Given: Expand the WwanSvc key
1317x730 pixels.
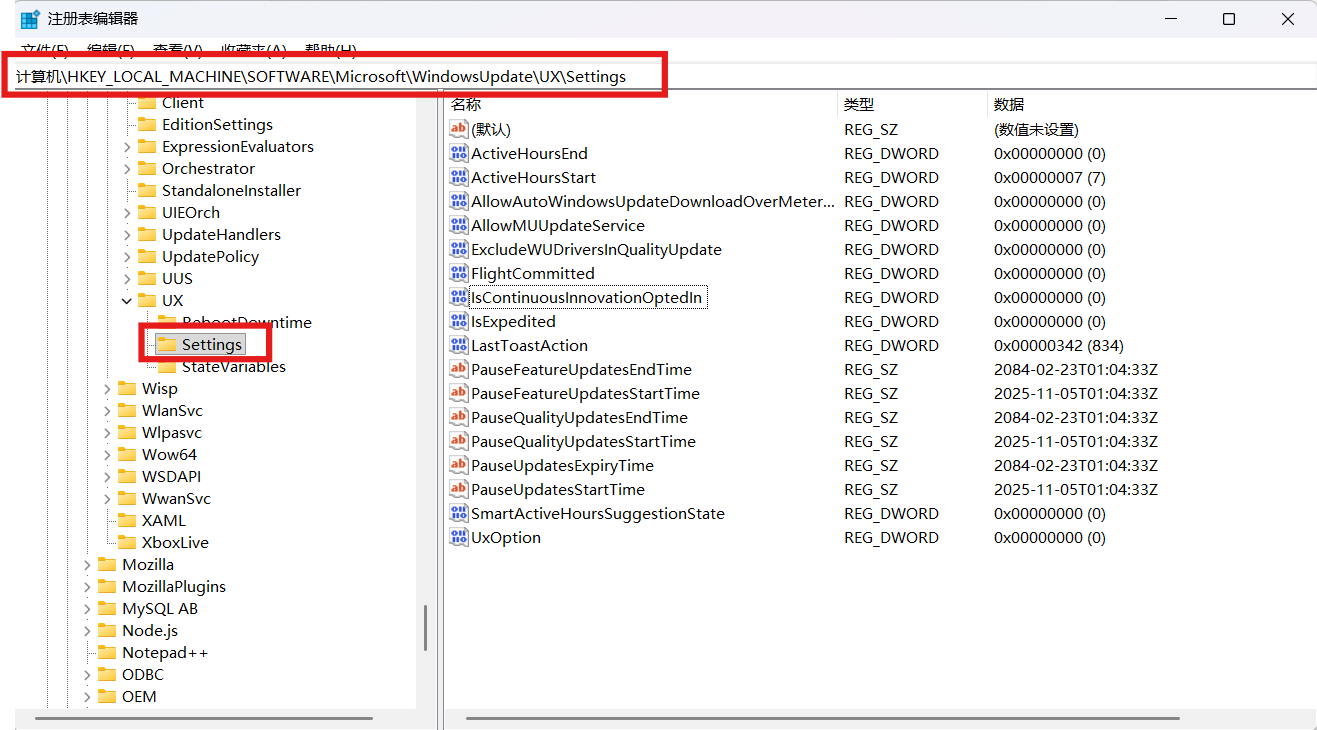Looking at the screenshot, I should 107,498.
